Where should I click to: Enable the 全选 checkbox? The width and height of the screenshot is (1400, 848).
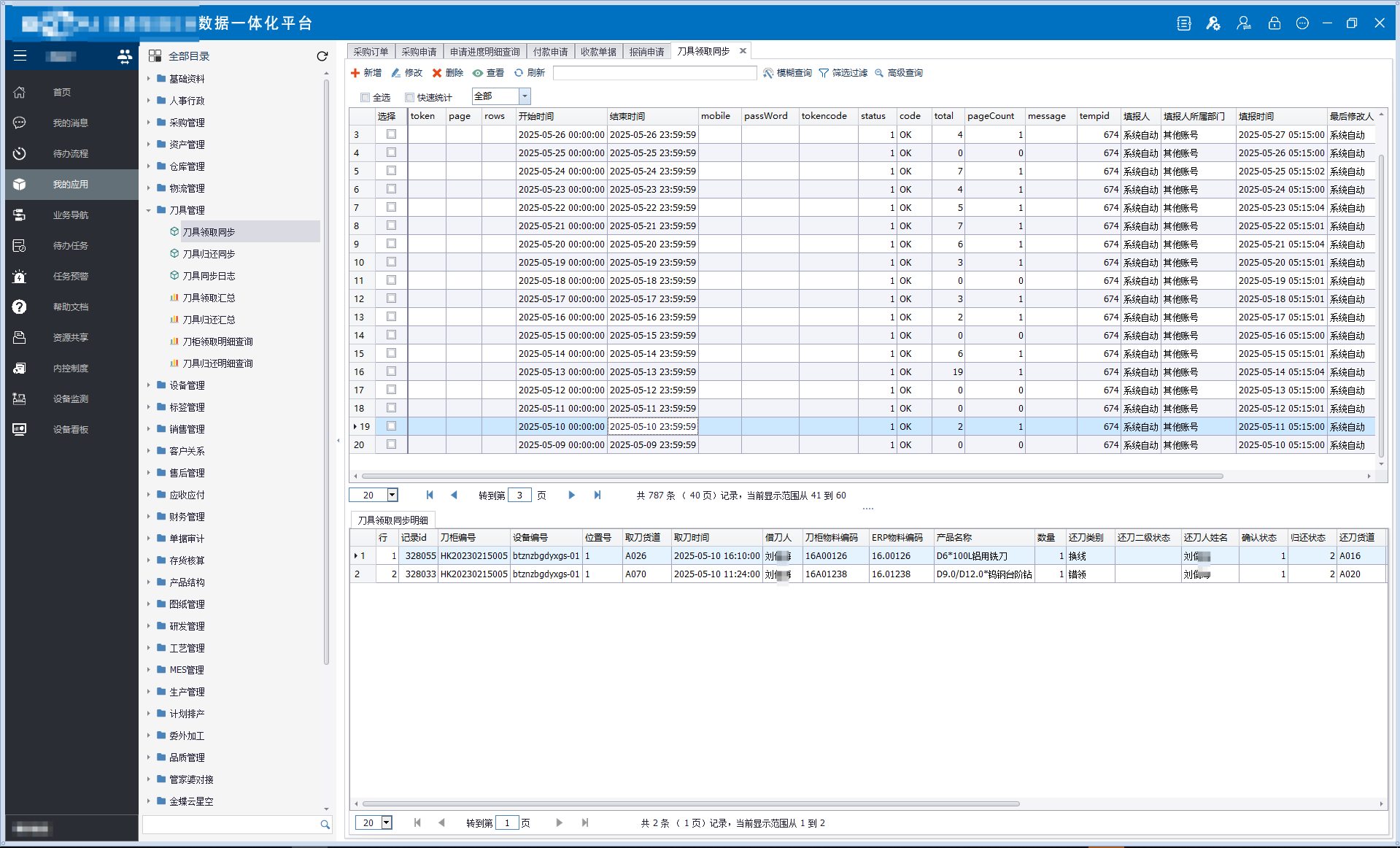click(x=365, y=96)
